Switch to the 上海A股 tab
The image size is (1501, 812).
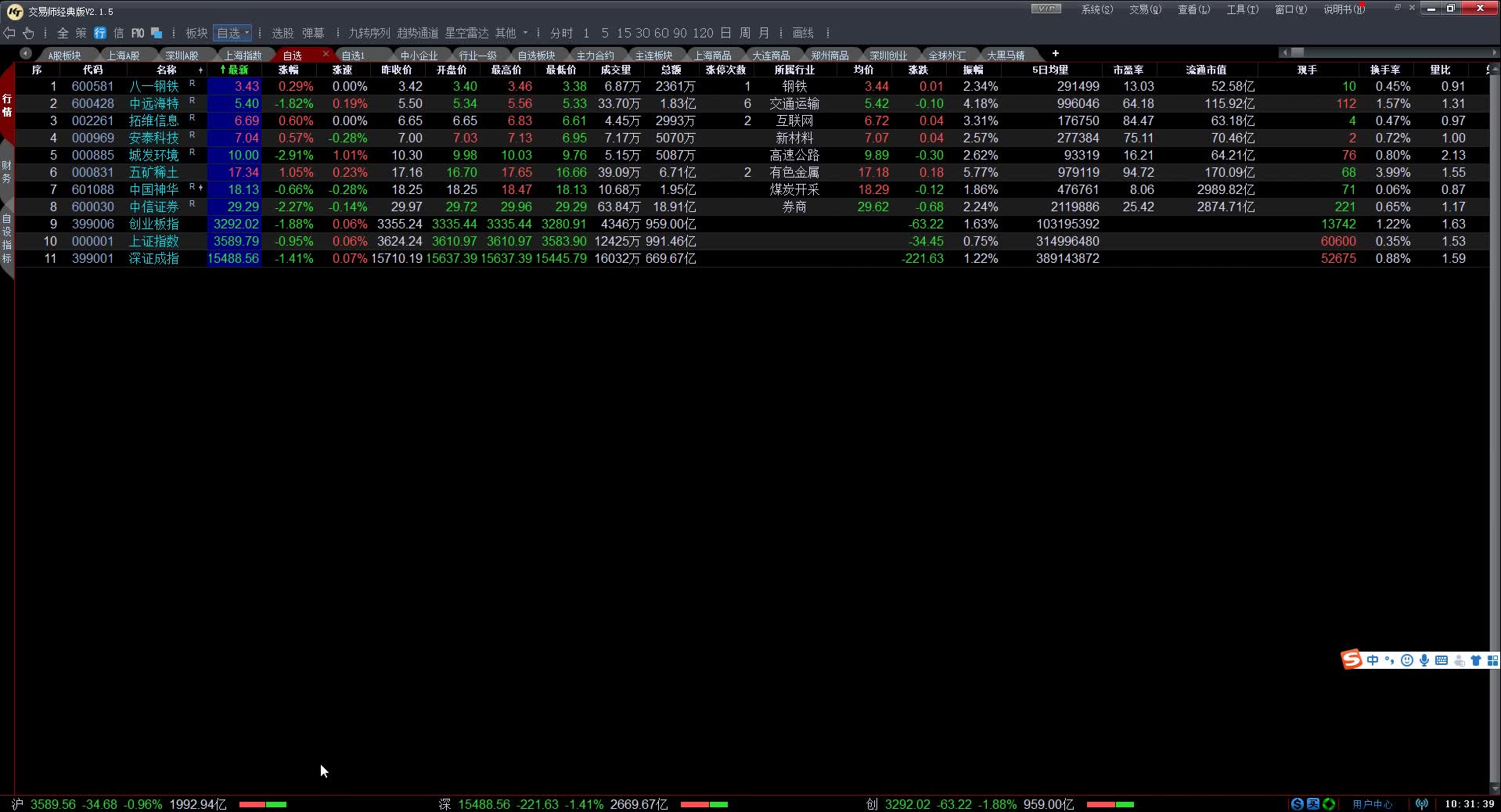[x=124, y=56]
